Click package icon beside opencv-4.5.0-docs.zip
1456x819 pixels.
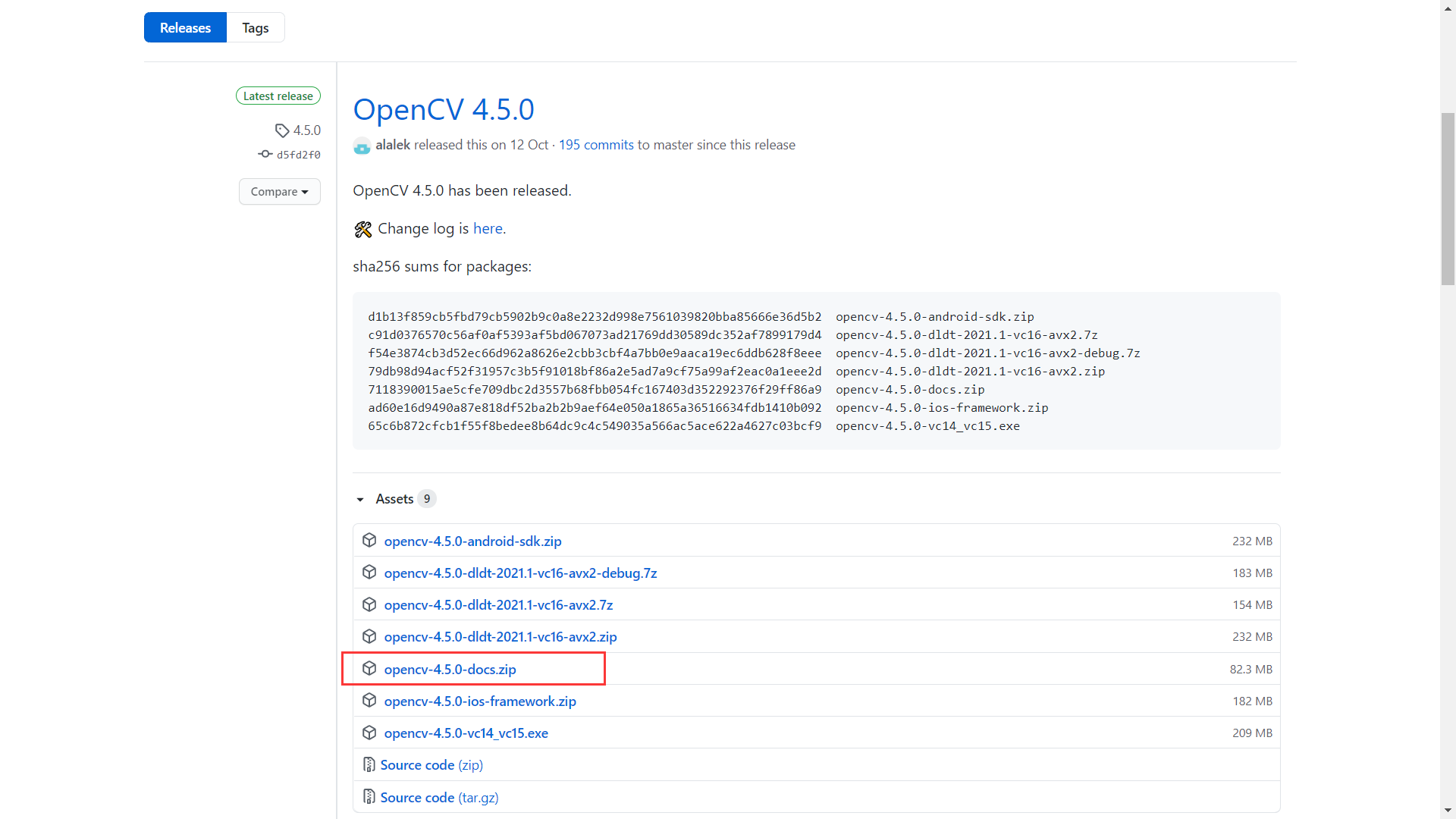(369, 669)
